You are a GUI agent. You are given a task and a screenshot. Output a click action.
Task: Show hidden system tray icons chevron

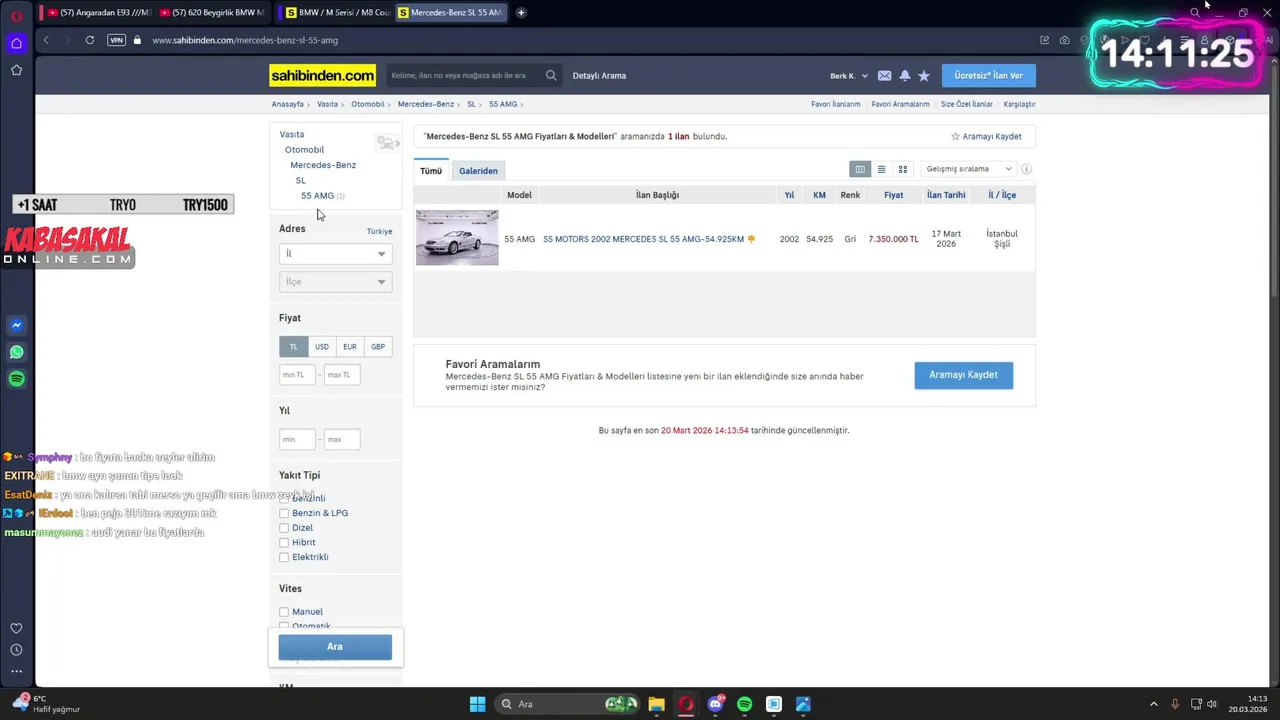pos(1153,704)
